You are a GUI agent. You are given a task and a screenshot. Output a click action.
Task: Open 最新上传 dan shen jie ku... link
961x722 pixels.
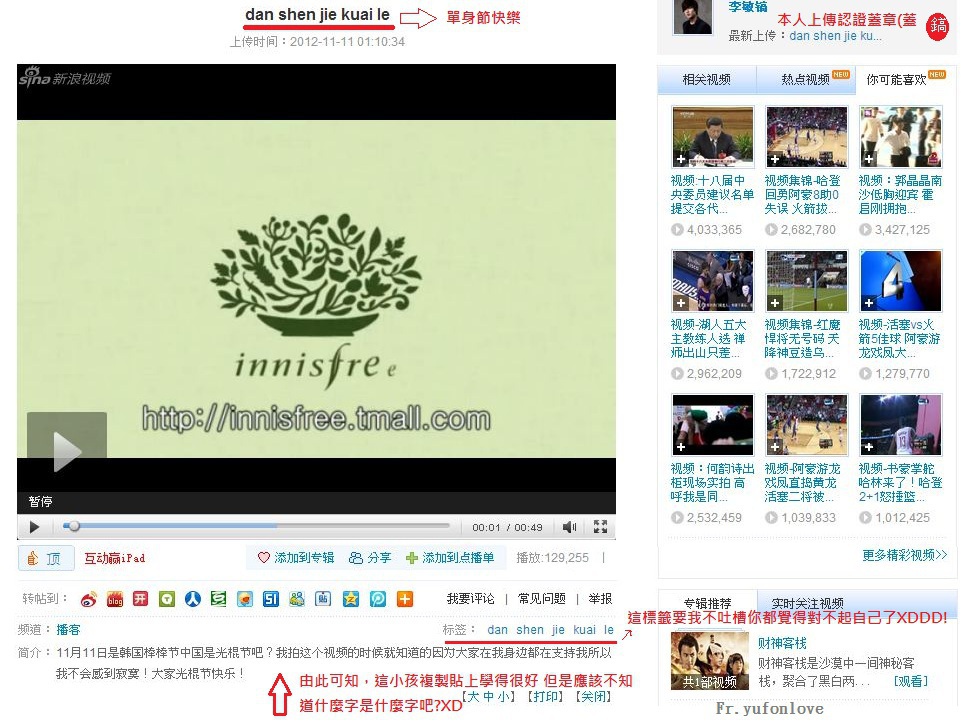pyautogui.click(x=835, y=36)
